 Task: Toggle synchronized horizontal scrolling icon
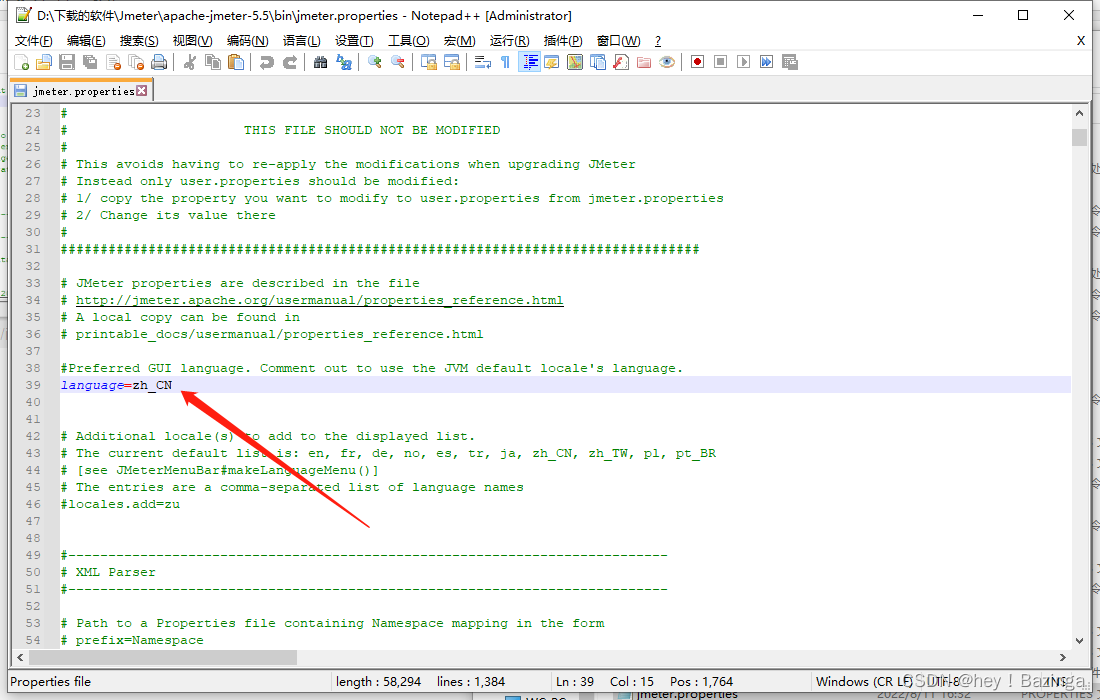pos(452,62)
